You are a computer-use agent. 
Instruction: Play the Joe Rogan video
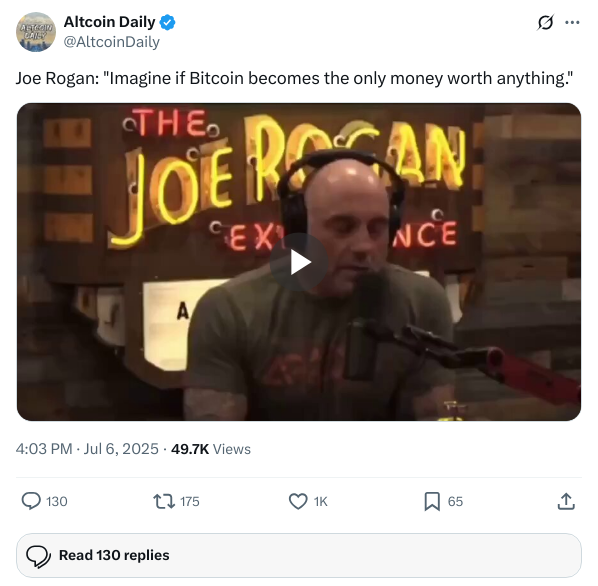pyautogui.click(x=299, y=262)
